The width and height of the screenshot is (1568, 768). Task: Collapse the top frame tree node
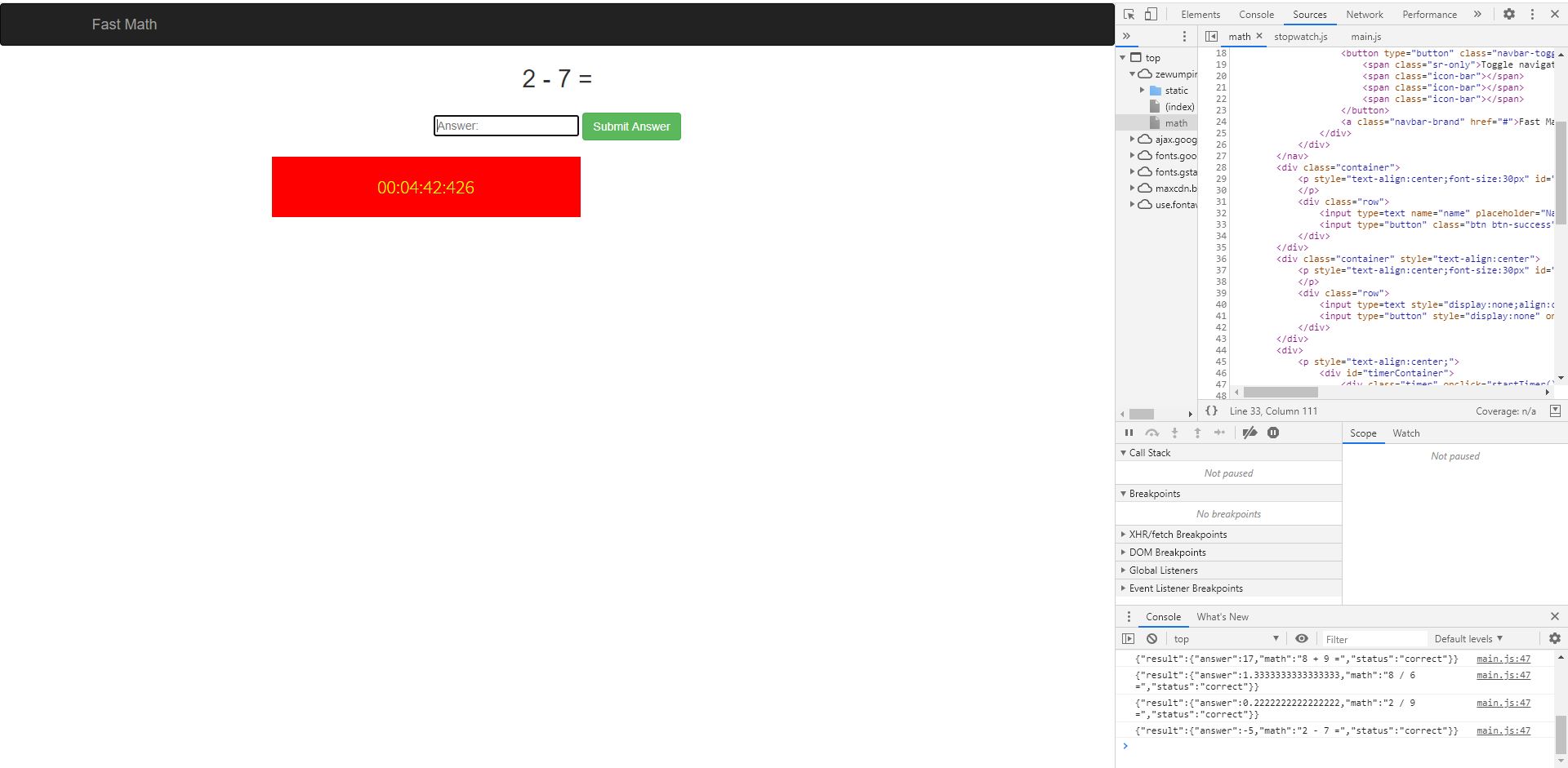pos(1123,57)
